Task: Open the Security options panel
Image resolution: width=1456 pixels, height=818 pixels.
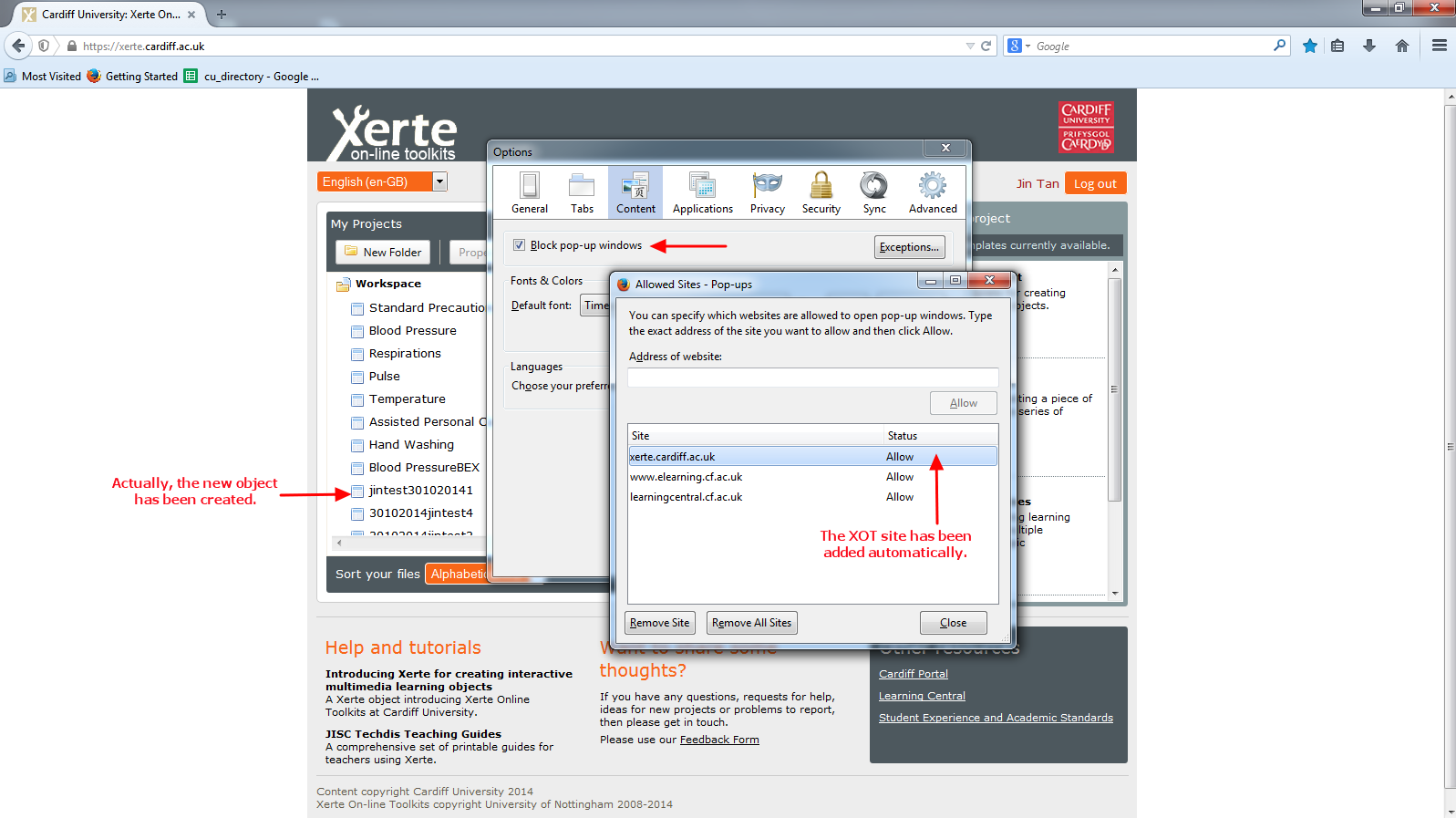Action: point(821,192)
